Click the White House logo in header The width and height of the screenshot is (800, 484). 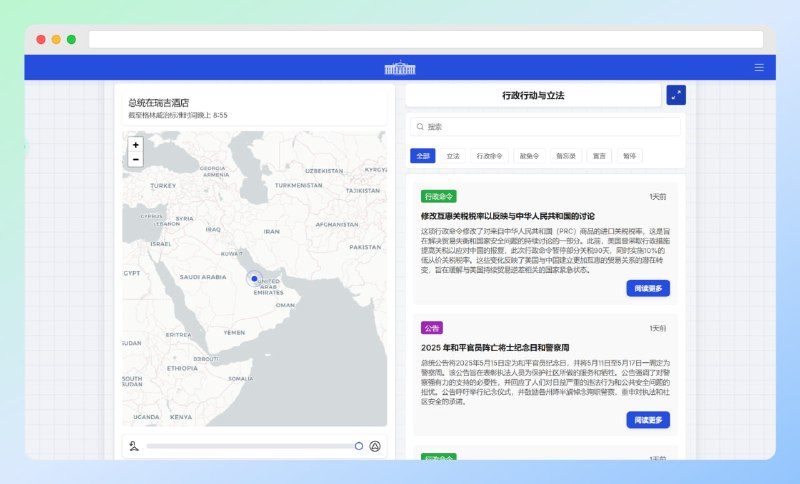[x=398, y=68]
